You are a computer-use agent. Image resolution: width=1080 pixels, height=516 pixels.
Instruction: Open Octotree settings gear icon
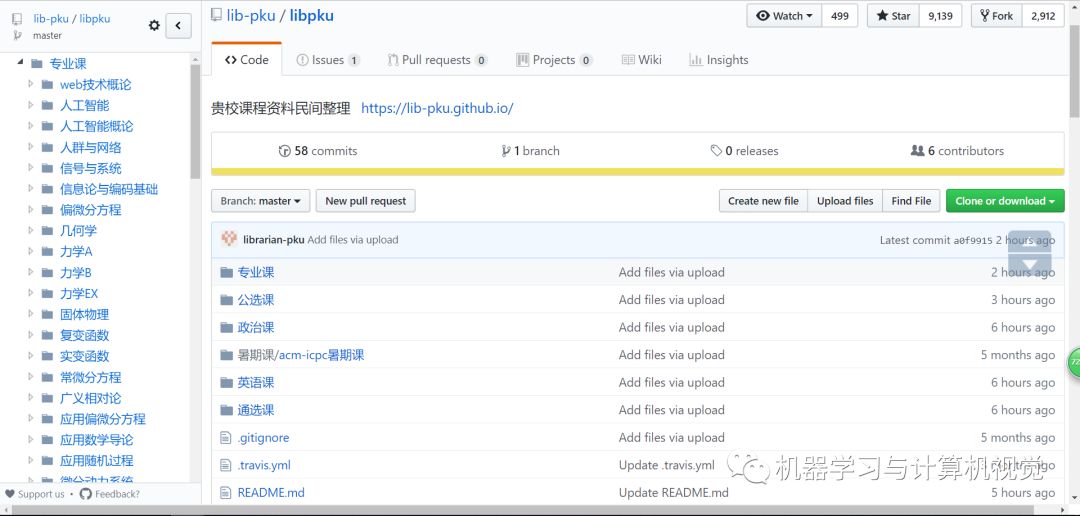tap(154, 25)
